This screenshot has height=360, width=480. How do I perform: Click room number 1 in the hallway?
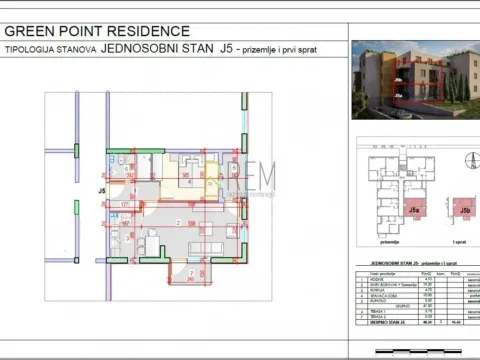click(x=135, y=190)
